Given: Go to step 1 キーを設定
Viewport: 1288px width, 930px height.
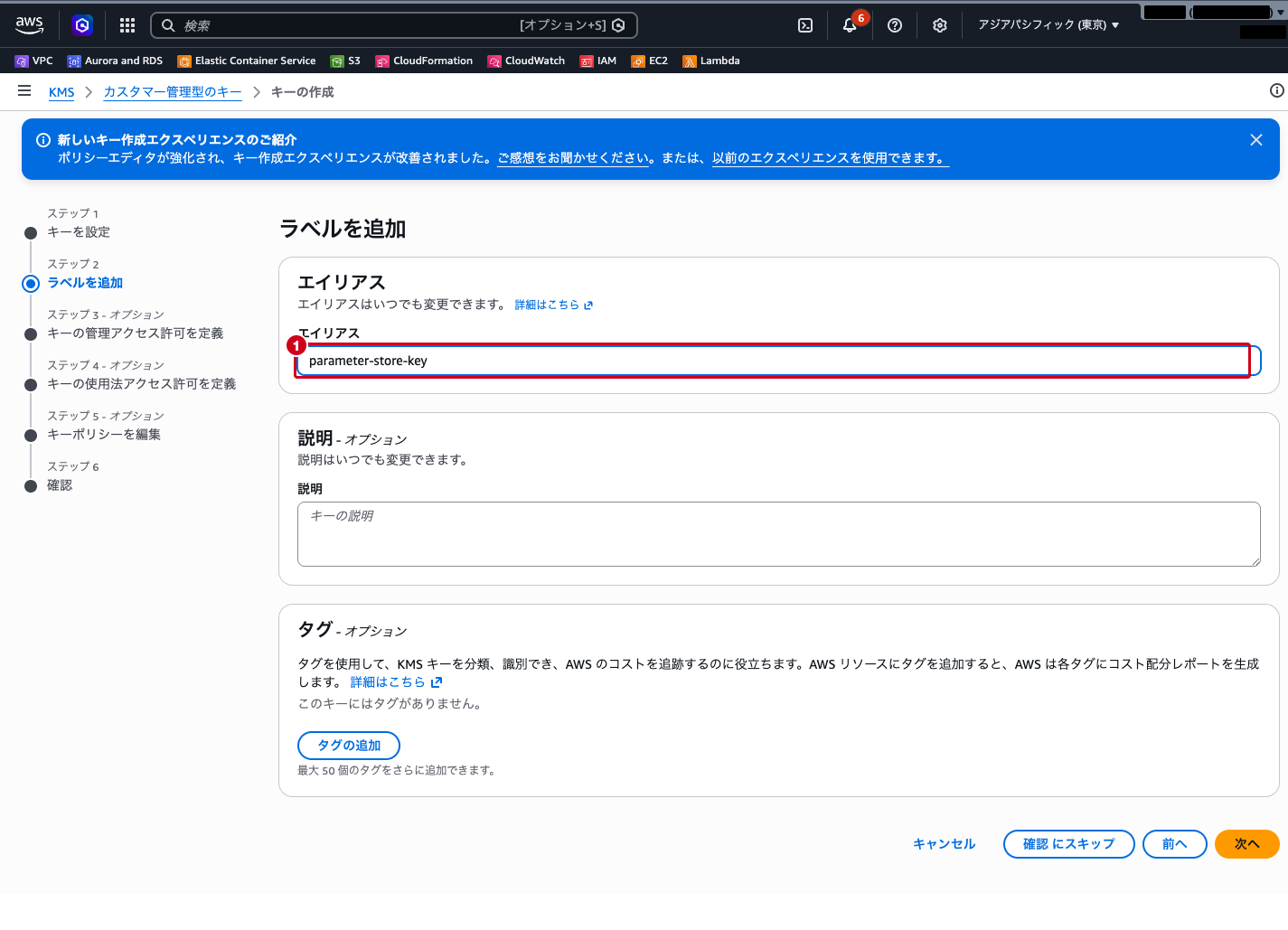Looking at the screenshot, I should 79,232.
